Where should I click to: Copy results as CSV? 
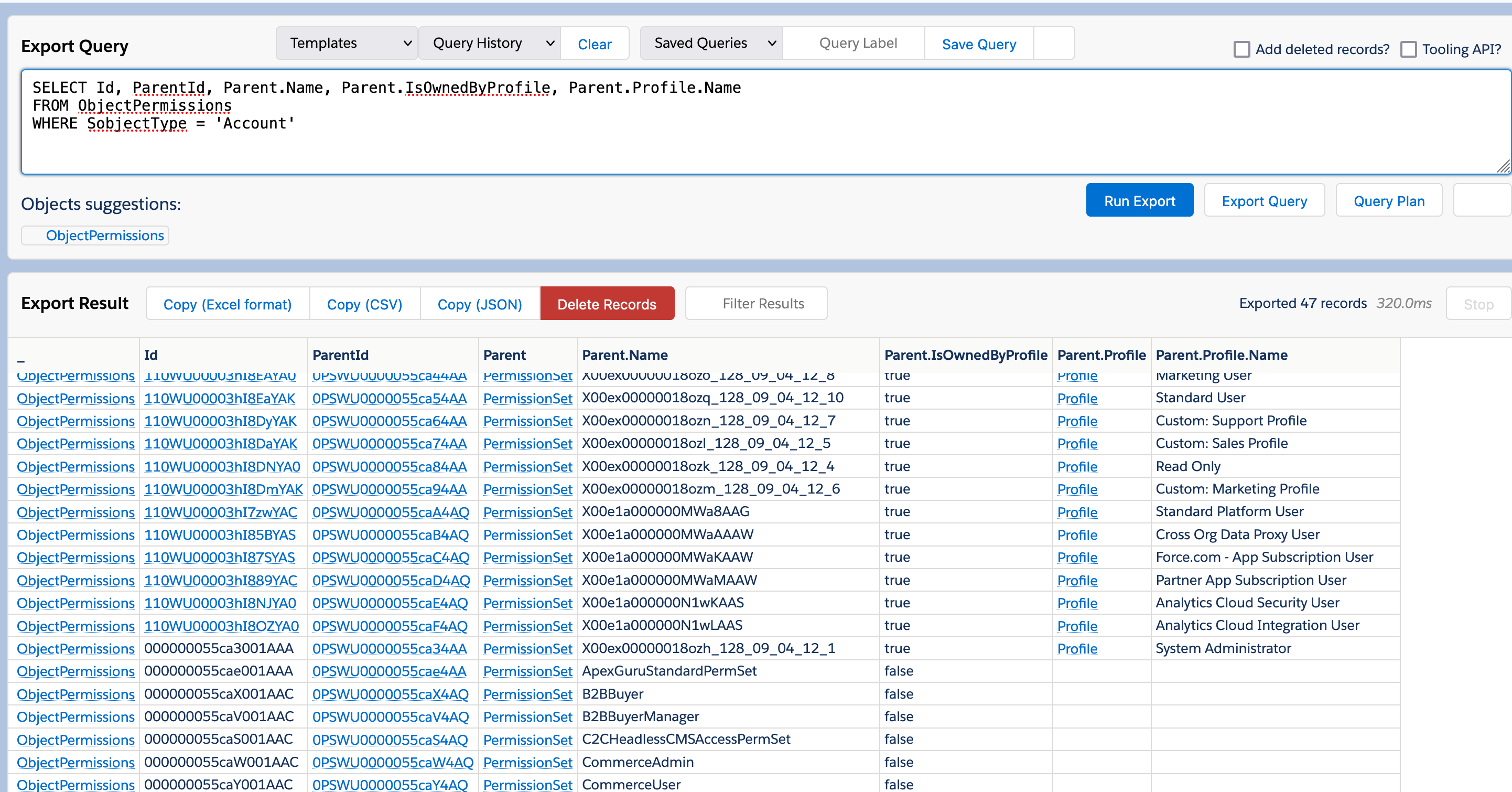coord(364,304)
